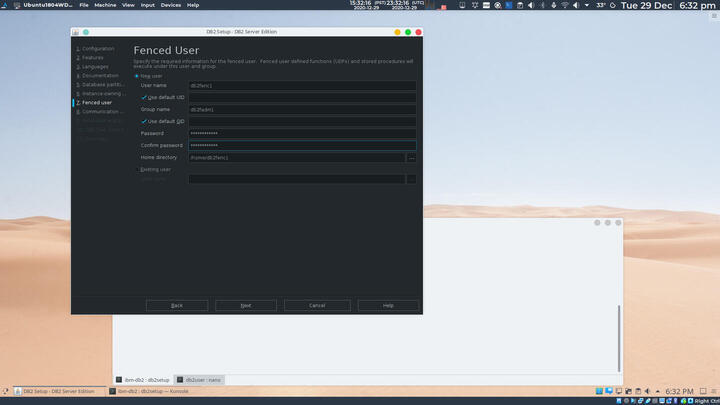
Task: Click the blue app icon in top tray
Action: coord(509,5)
